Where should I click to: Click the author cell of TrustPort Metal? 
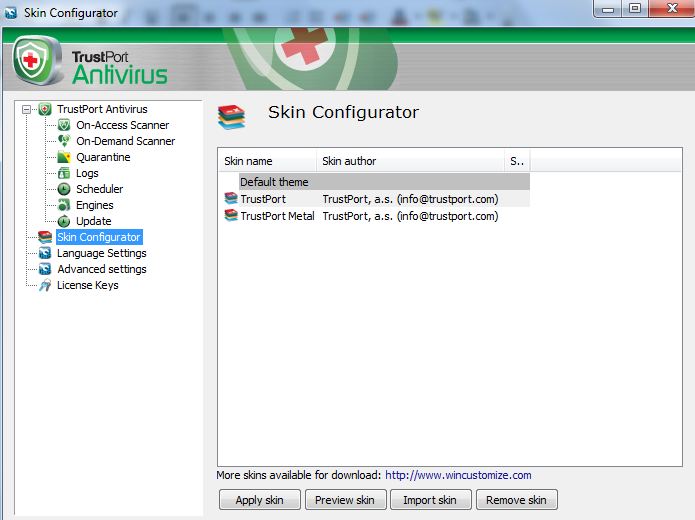tap(410, 216)
